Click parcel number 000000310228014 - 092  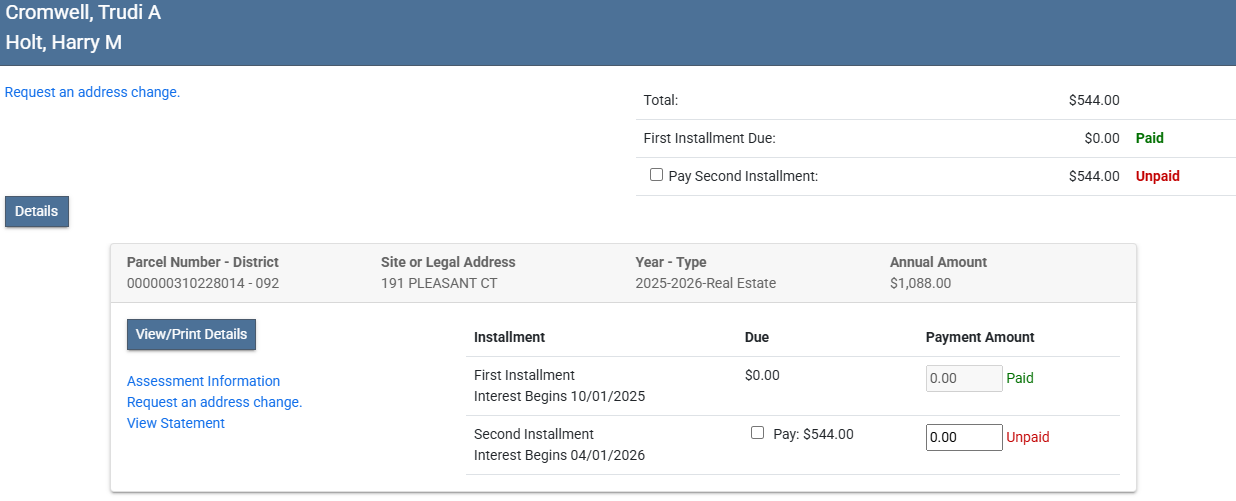[x=203, y=283]
